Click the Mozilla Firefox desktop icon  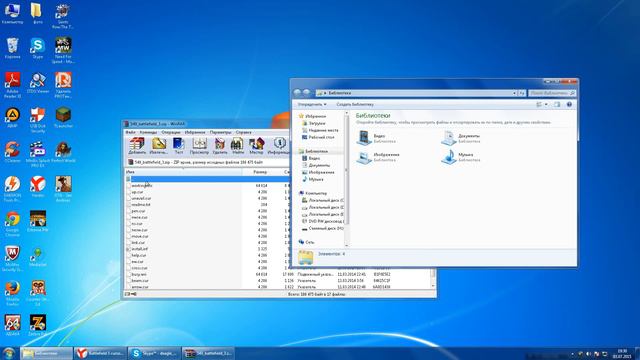click(x=12, y=293)
